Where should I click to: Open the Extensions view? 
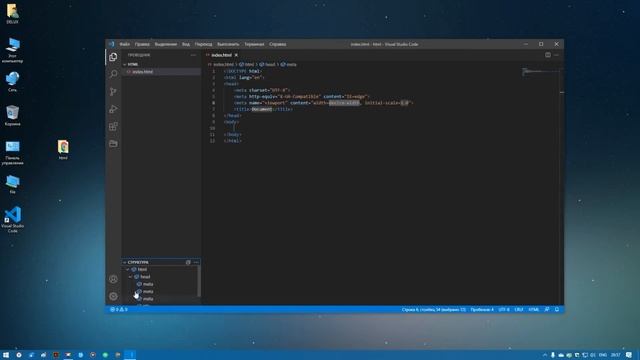(x=113, y=126)
